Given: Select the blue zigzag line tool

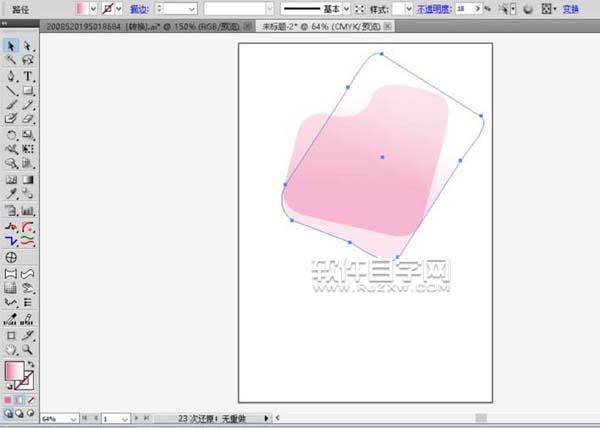Looking at the screenshot, I should pos(11,241).
